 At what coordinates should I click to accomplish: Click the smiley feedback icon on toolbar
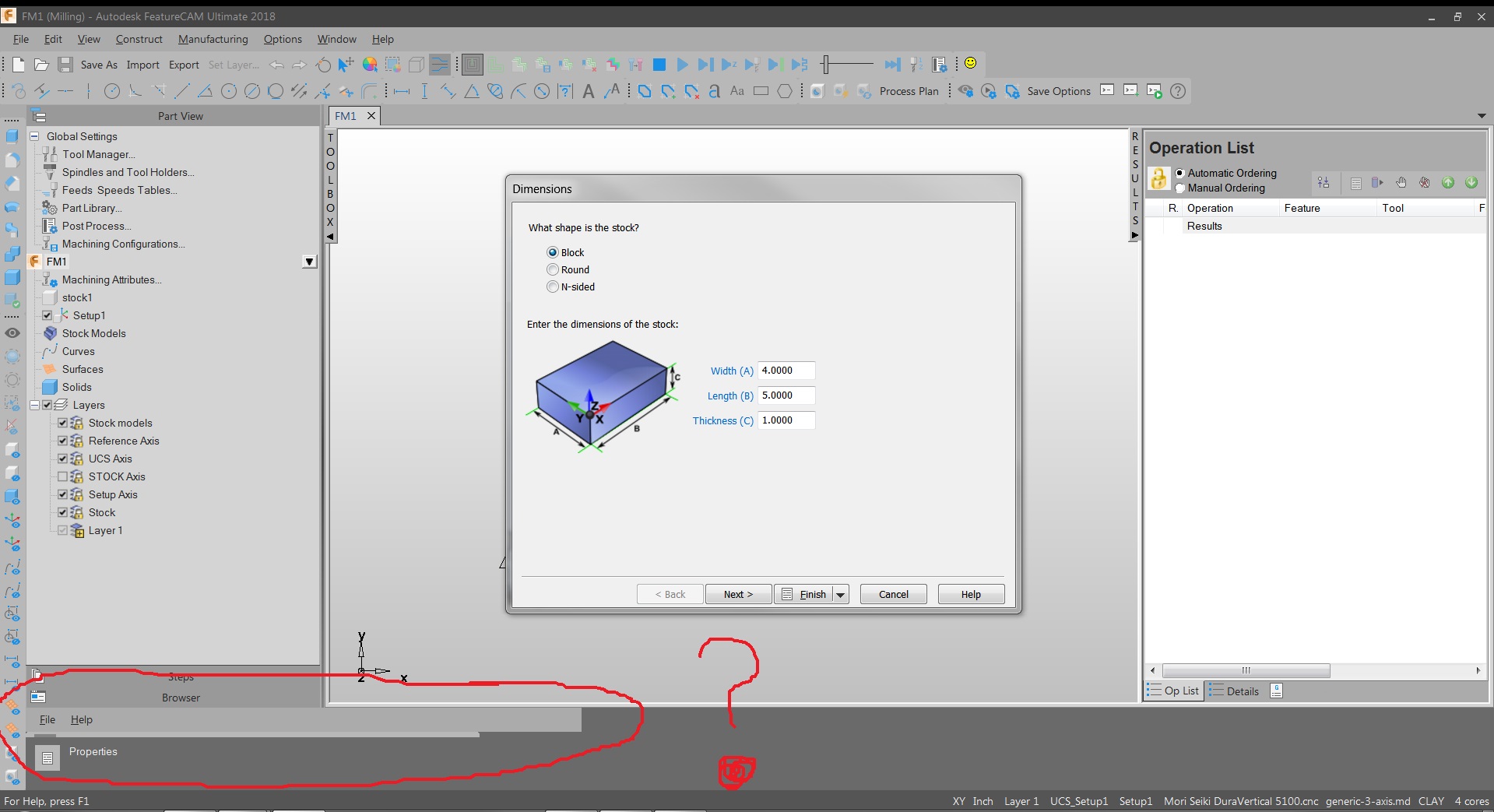coord(971,64)
